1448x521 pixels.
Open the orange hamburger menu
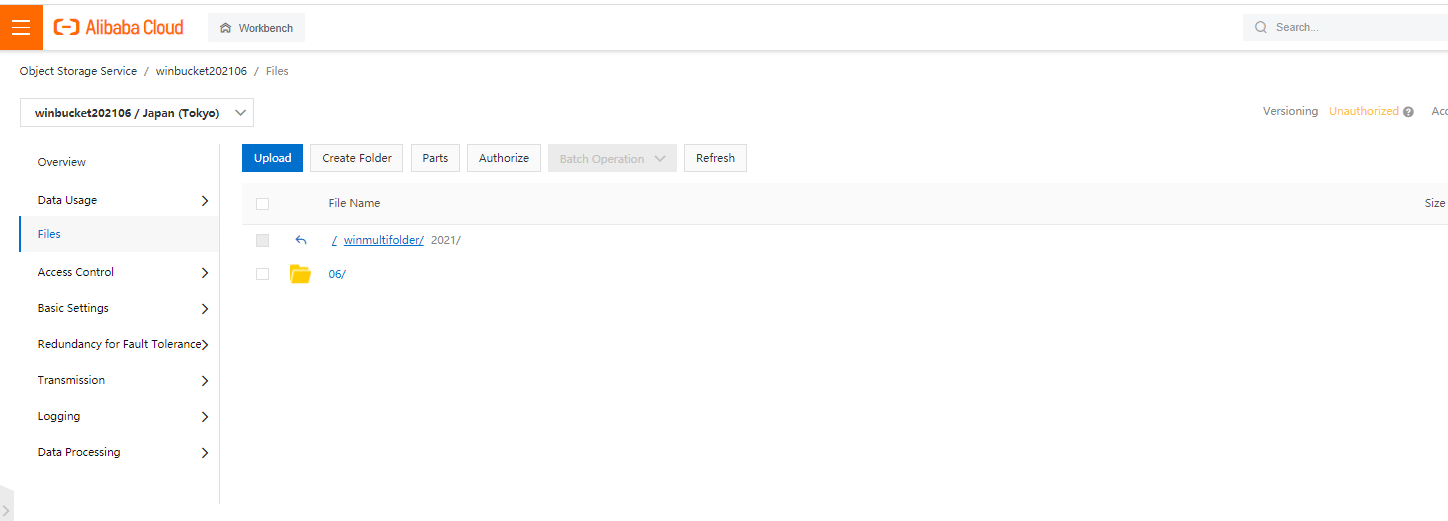[21, 27]
